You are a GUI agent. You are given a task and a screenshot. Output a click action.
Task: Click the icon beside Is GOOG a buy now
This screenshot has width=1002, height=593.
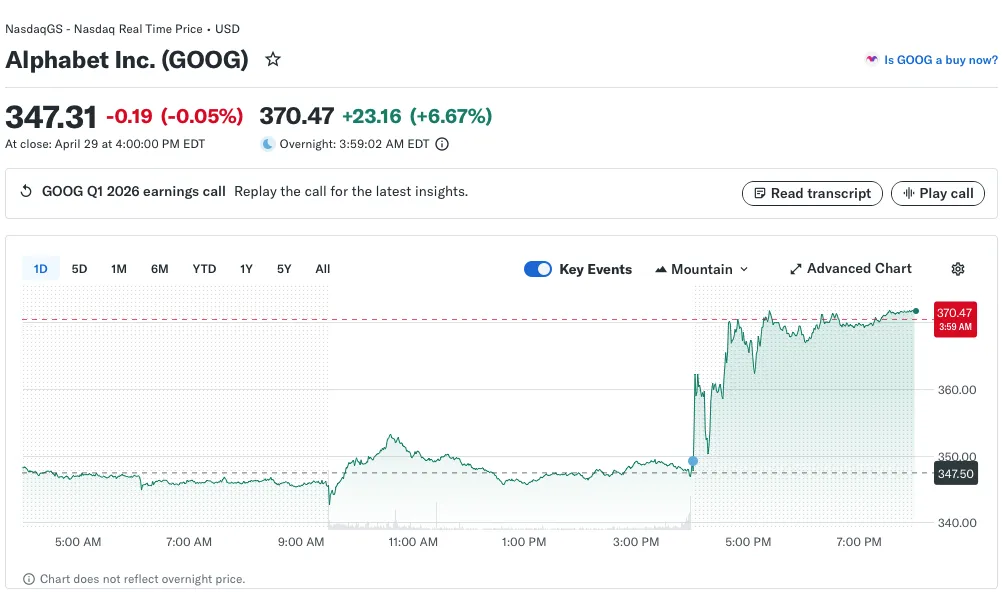point(872,60)
